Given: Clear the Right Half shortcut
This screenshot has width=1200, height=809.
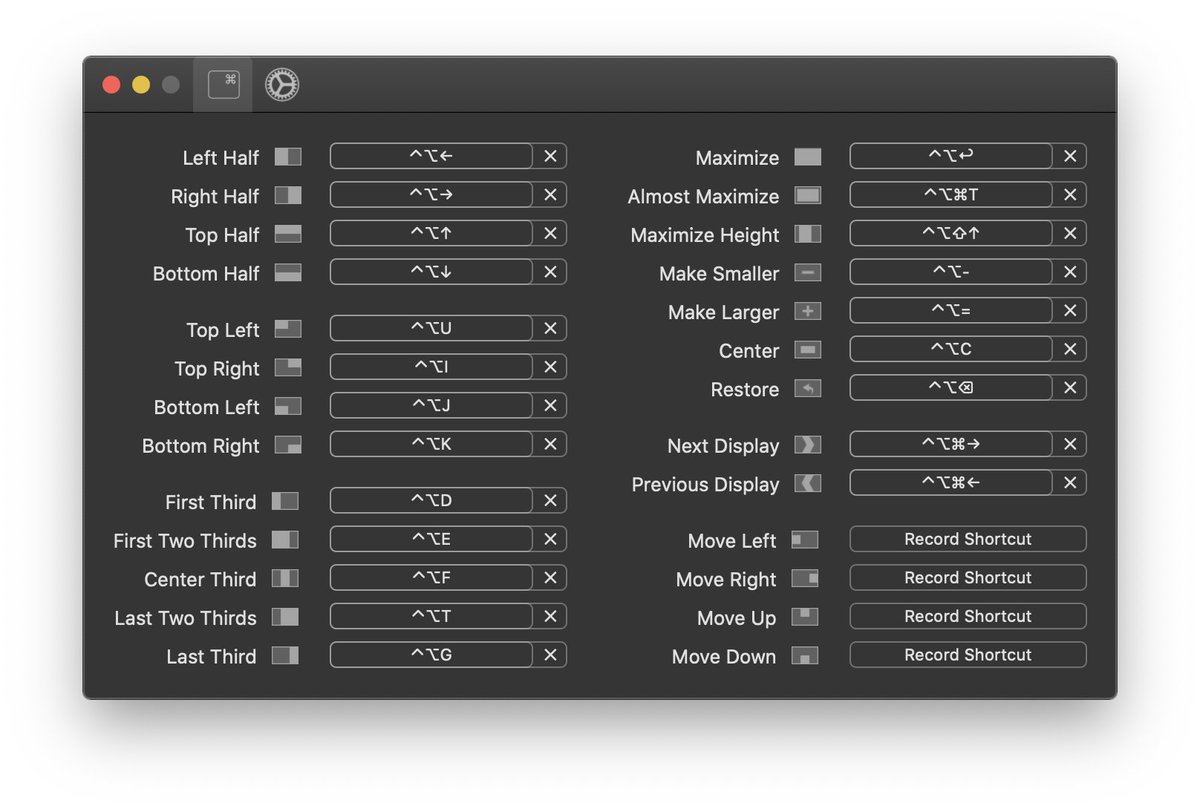Looking at the screenshot, I should (550, 195).
